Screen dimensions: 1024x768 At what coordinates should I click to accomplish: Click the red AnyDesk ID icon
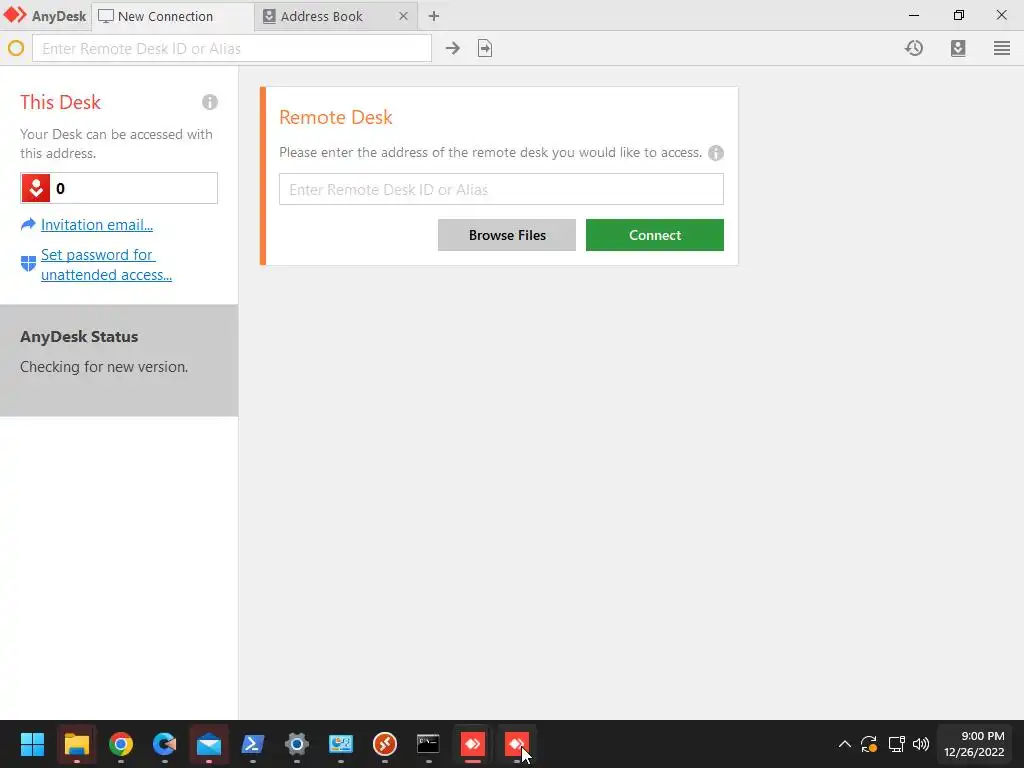[x=36, y=188]
